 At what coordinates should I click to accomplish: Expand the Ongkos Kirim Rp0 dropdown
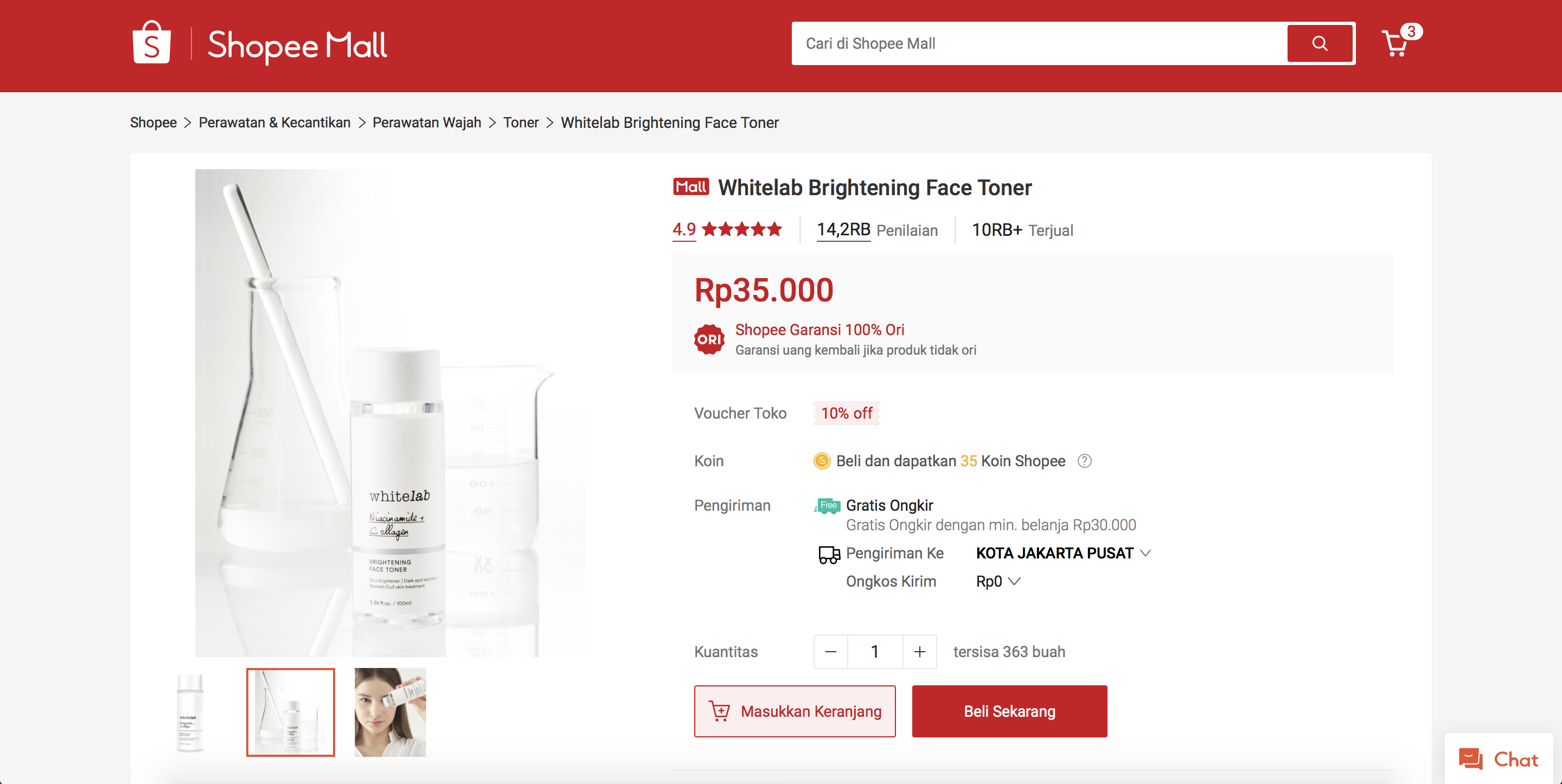click(x=998, y=581)
